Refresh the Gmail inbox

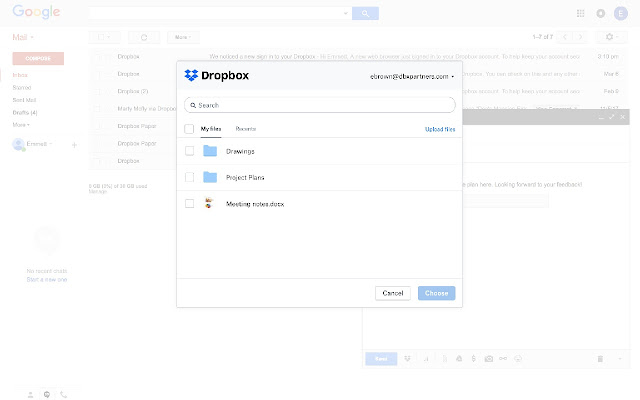(x=144, y=37)
